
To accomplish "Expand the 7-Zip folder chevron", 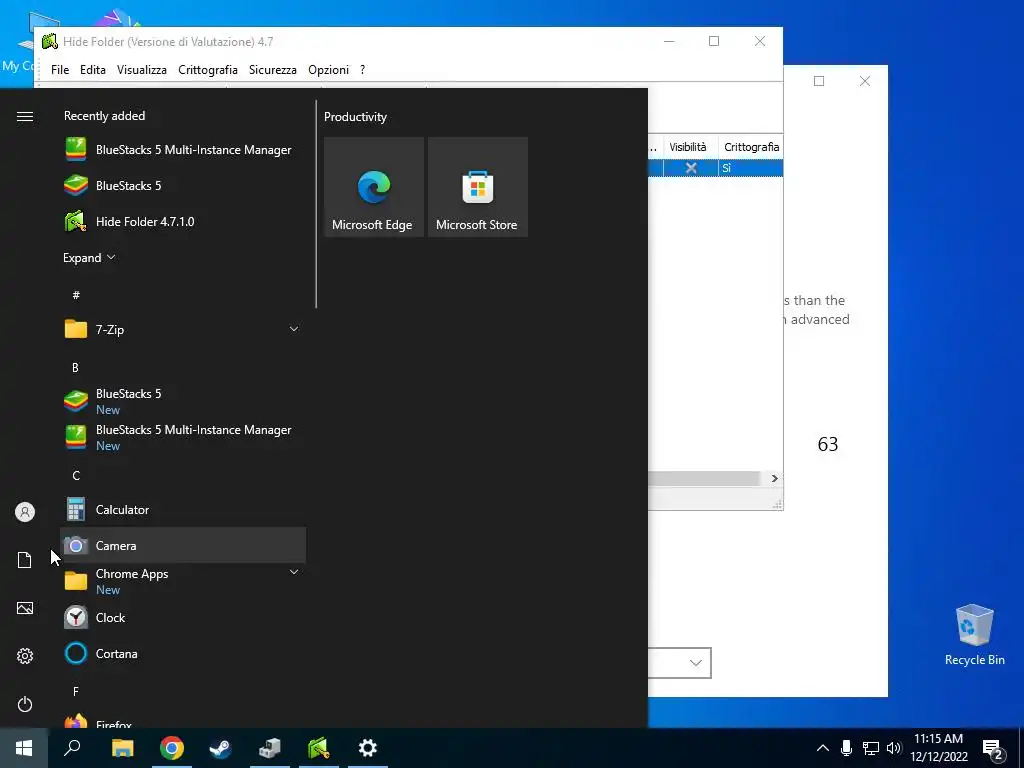I will [294, 329].
